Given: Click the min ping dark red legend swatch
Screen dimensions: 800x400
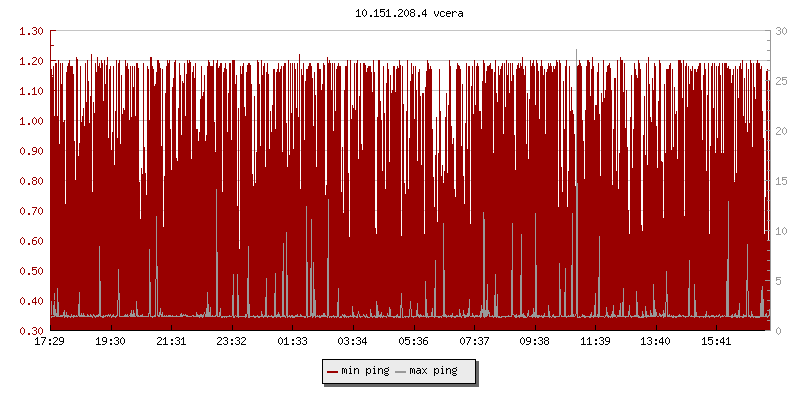Looking at the screenshot, I should point(332,371).
